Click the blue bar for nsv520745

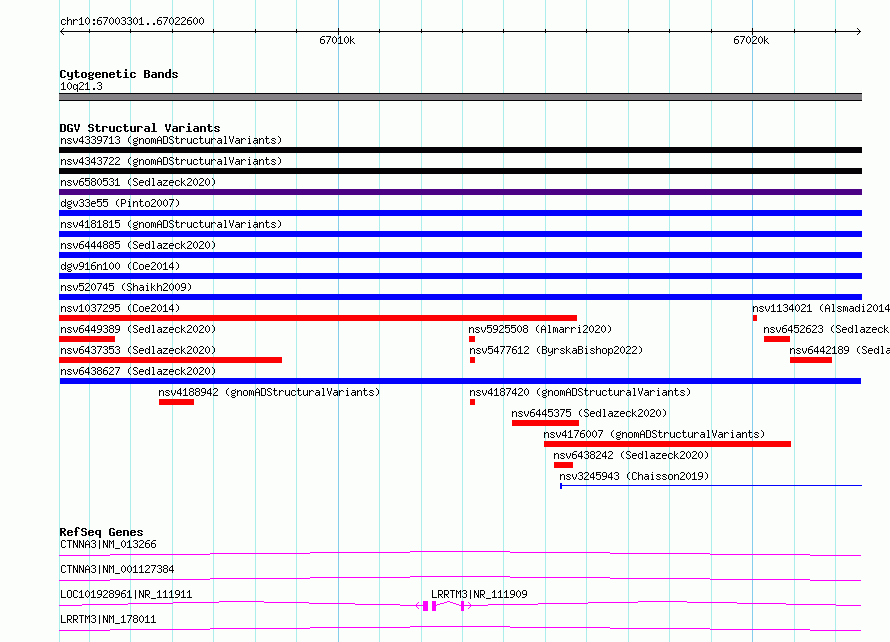460,297
